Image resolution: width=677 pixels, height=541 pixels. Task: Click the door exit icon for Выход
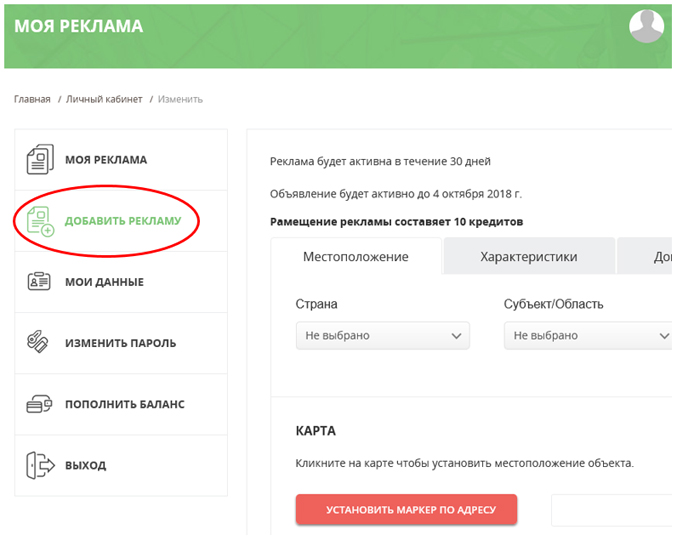click(39, 465)
